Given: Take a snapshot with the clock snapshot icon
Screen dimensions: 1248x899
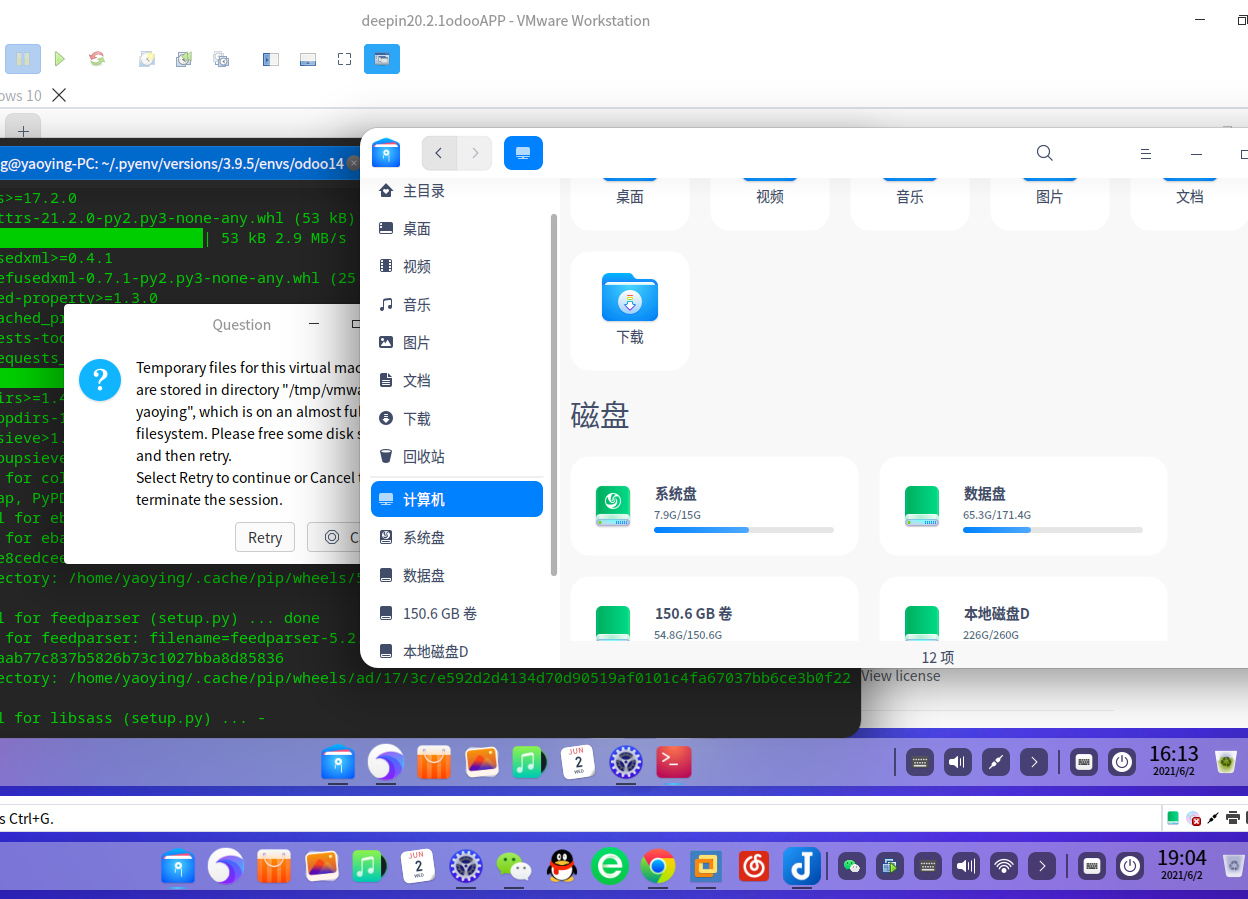Looking at the screenshot, I should [x=147, y=59].
